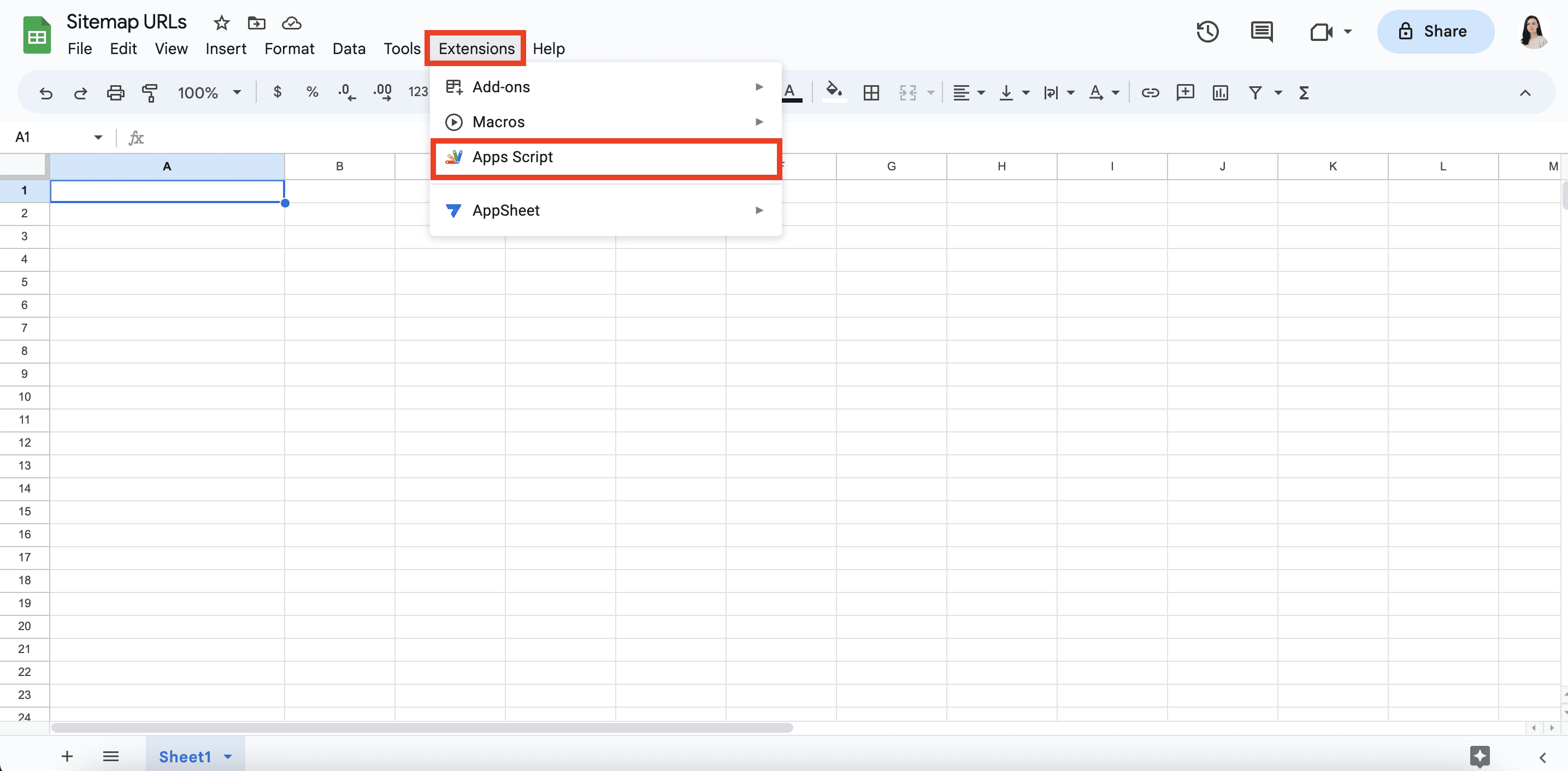This screenshot has height=771, width=1568.
Task: Open the Data menu
Action: pos(349,49)
